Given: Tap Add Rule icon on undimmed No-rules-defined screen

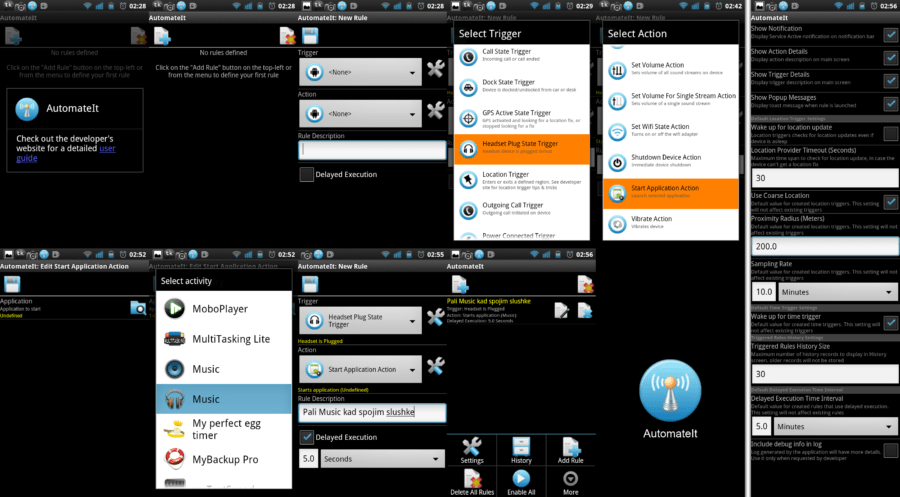Looking at the screenshot, I should pyautogui.click(x=162, y=36).
